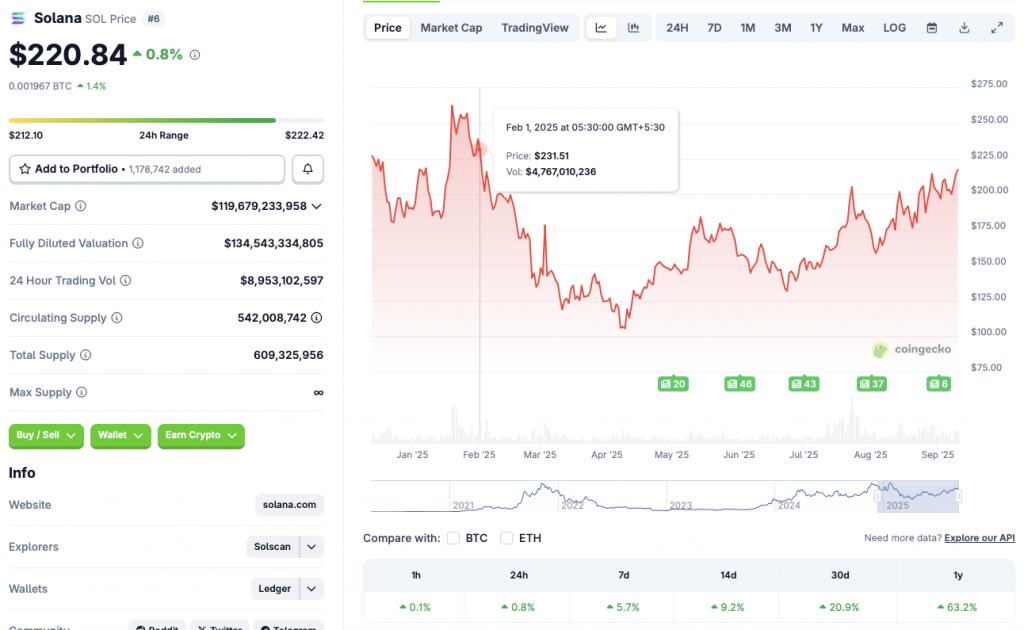This screenshot has width=1024, height=630.
Task: Click info icon next to Market Cap
Action: [81, 206]
